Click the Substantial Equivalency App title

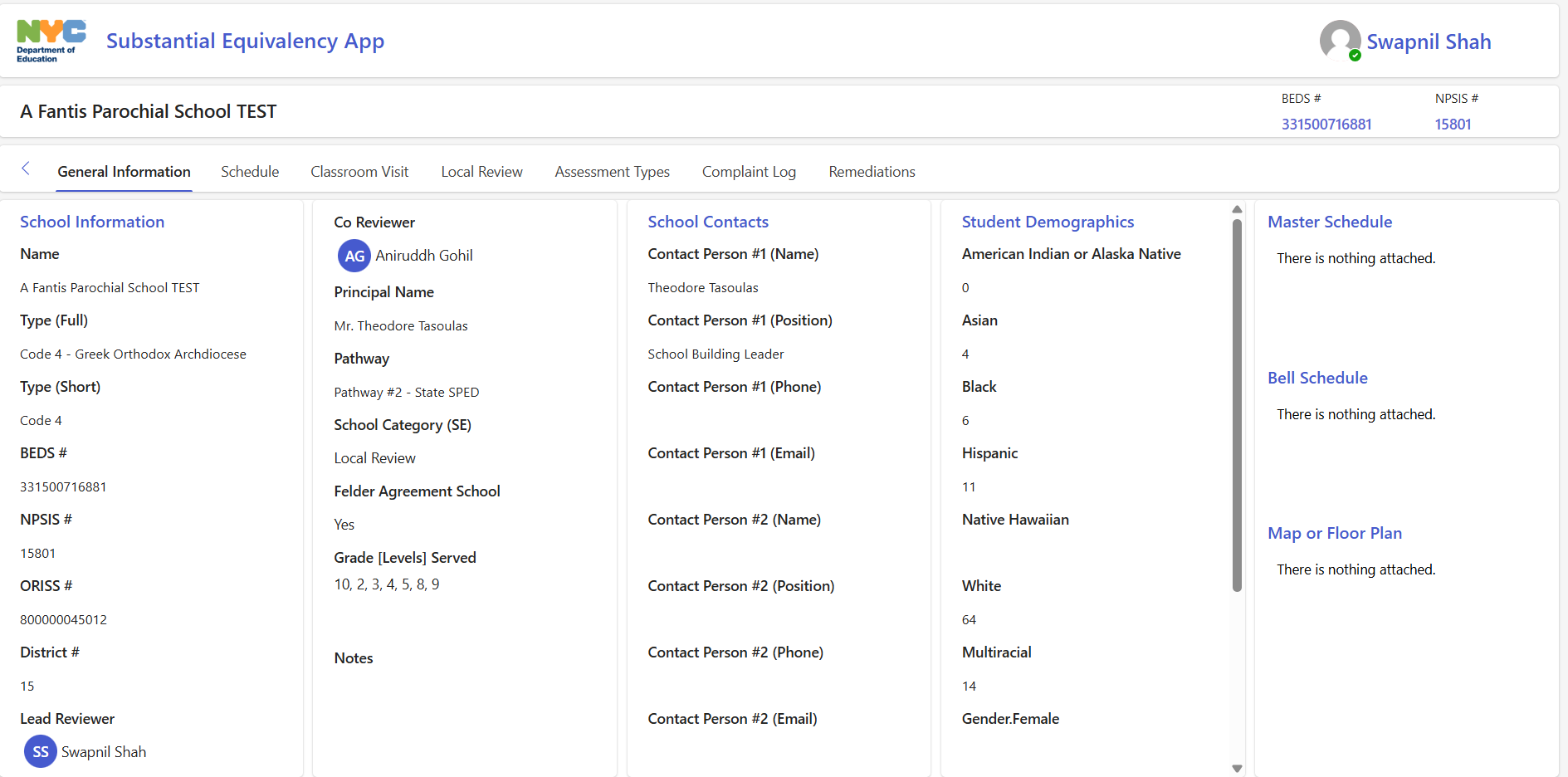click(245, 42)
